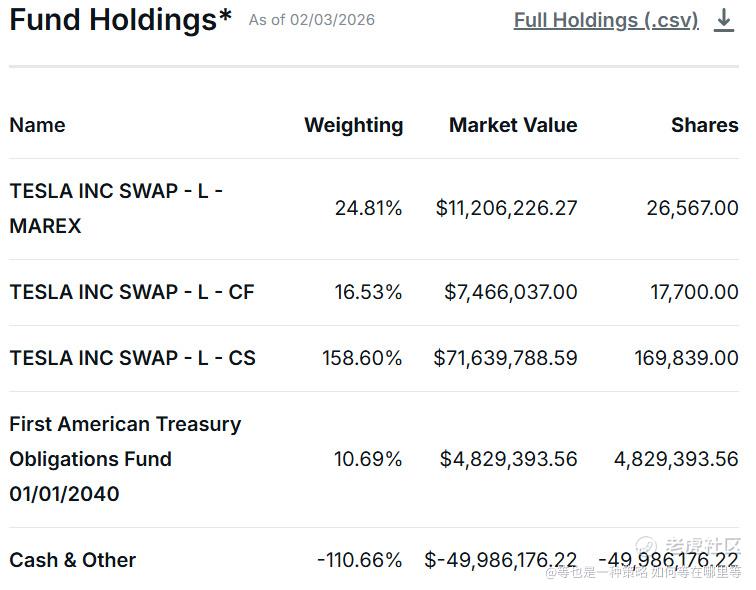Viewport: 756px width, 590px height.
Task: Click the 158.60% weighting cell
Action: (x=362, y=358)
